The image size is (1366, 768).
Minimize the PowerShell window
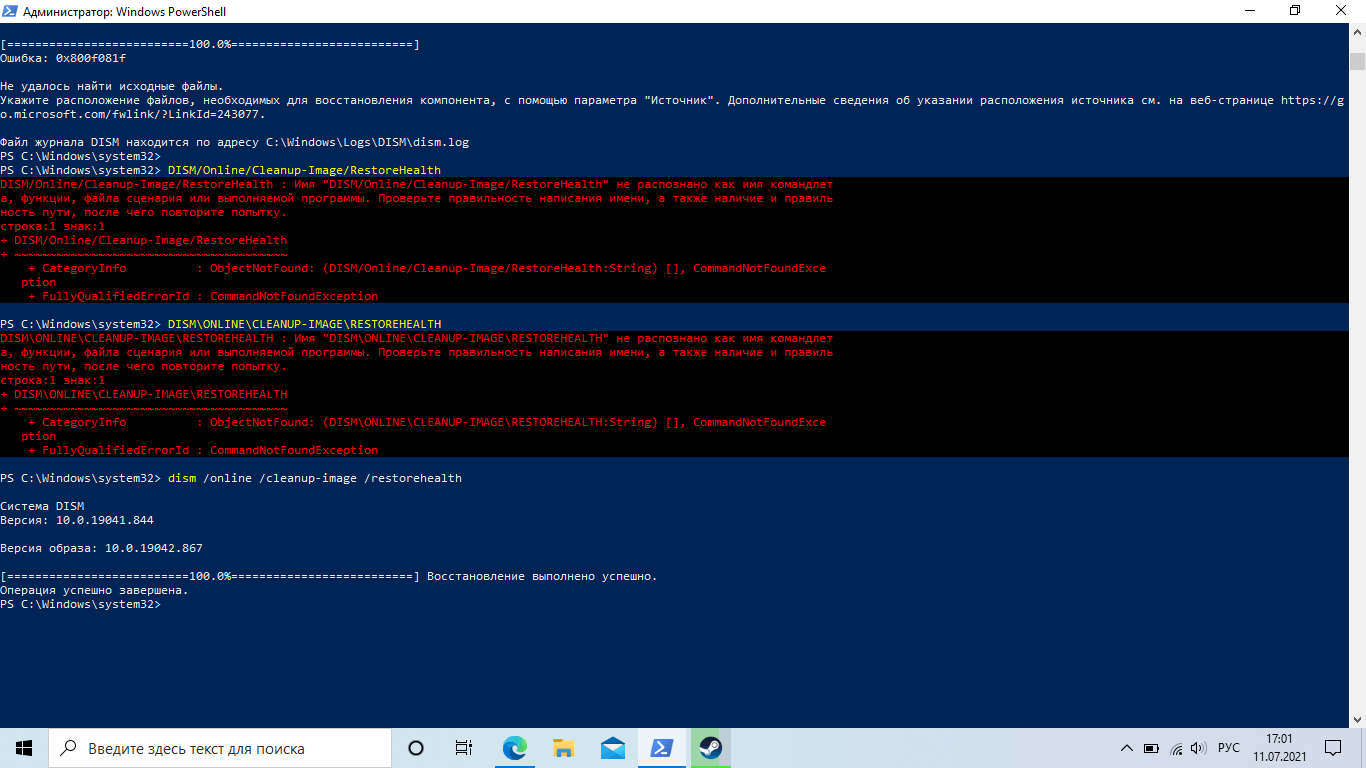pos(1249,11)
